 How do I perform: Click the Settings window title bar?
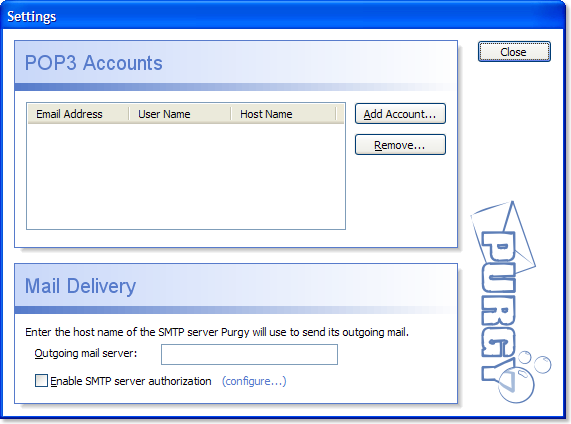pos(284,16)
